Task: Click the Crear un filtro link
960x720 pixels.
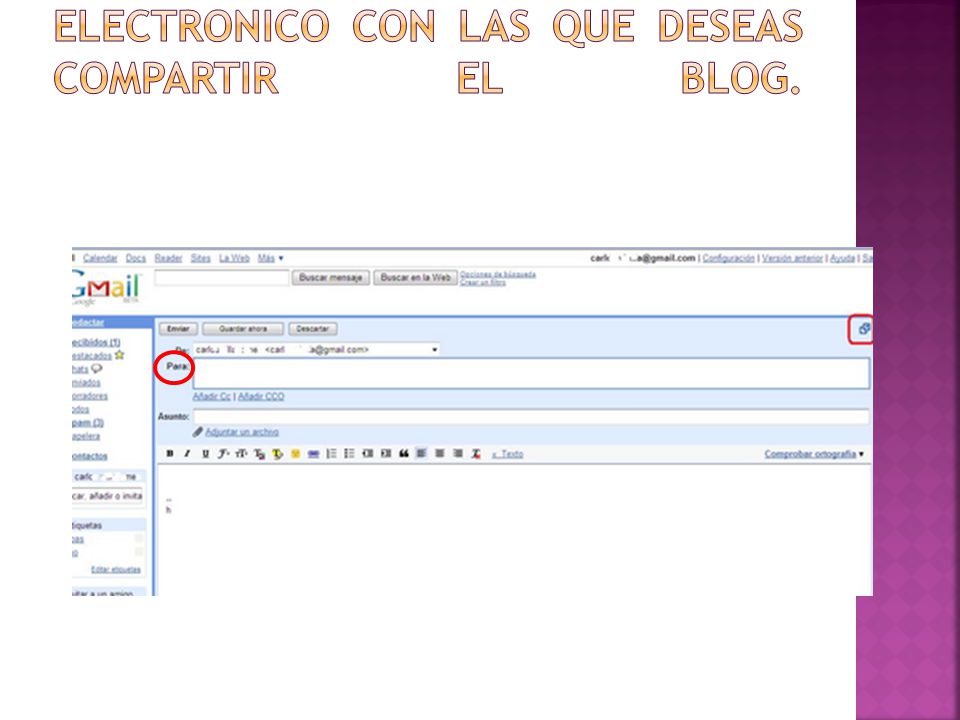Action: point(483,282)
